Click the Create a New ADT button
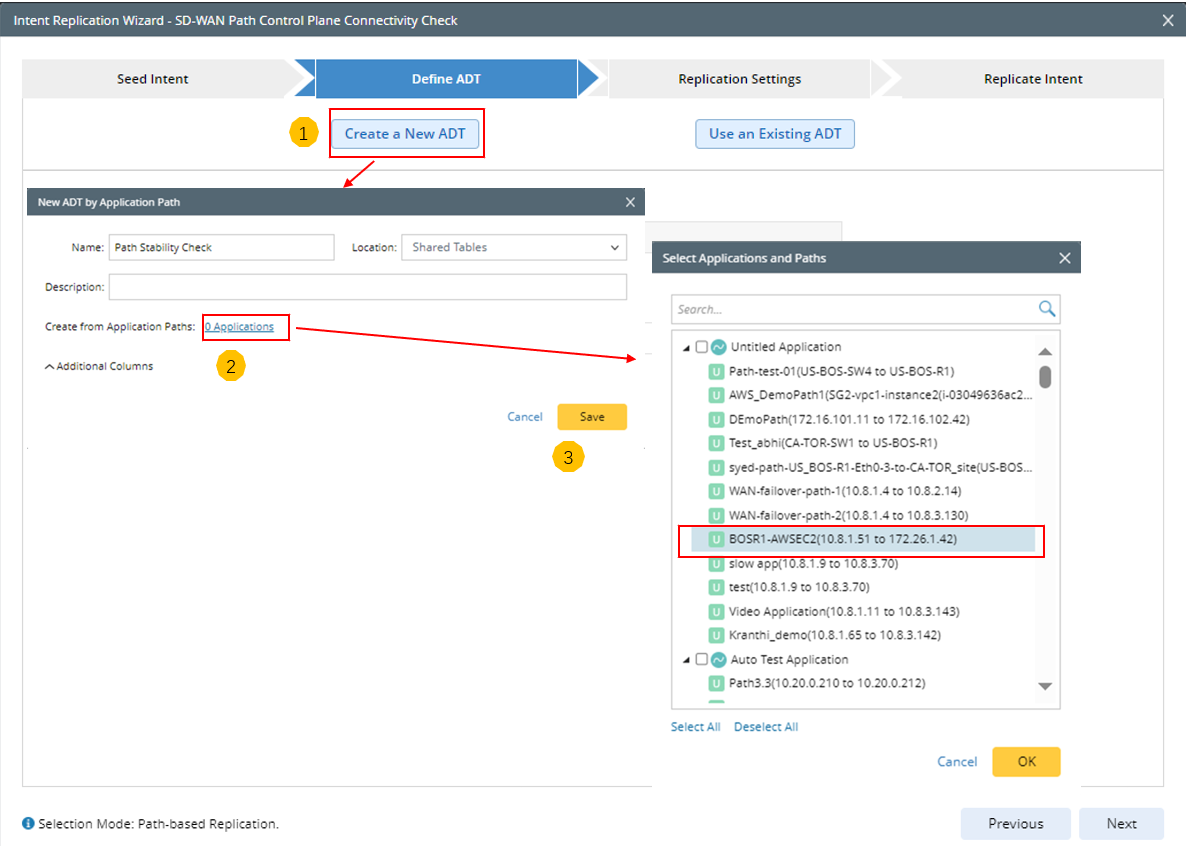Image resolution: width=1187 pixels, height=846 pixels. click(x=405, y=134)
